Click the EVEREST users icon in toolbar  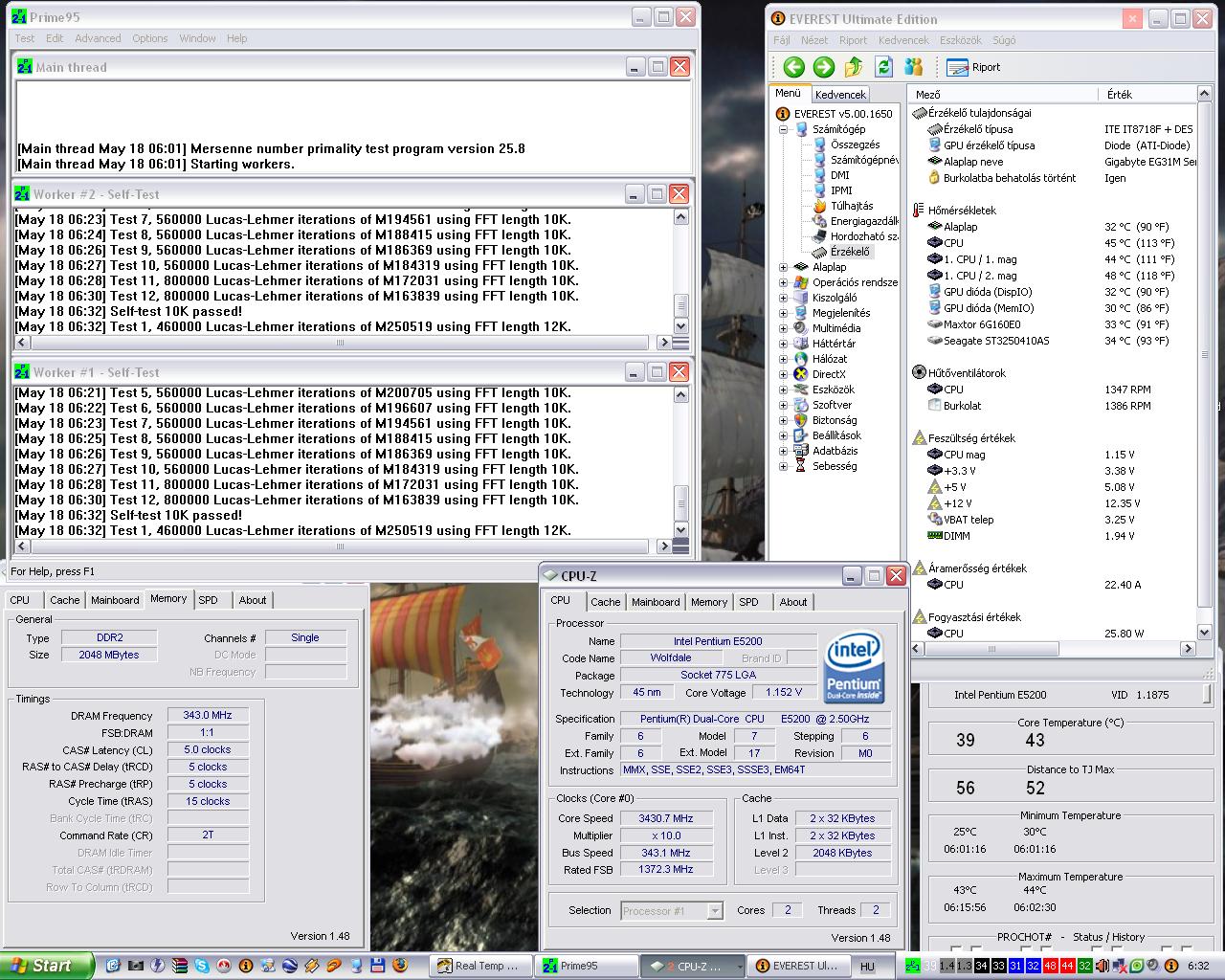(914, 67)
